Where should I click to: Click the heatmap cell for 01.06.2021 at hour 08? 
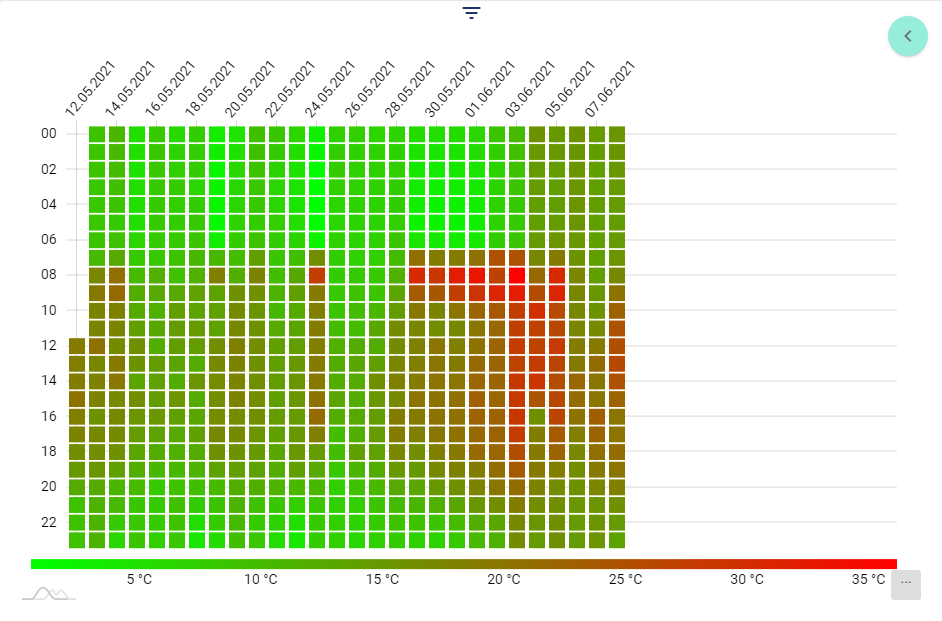click(x=477, y=275)
